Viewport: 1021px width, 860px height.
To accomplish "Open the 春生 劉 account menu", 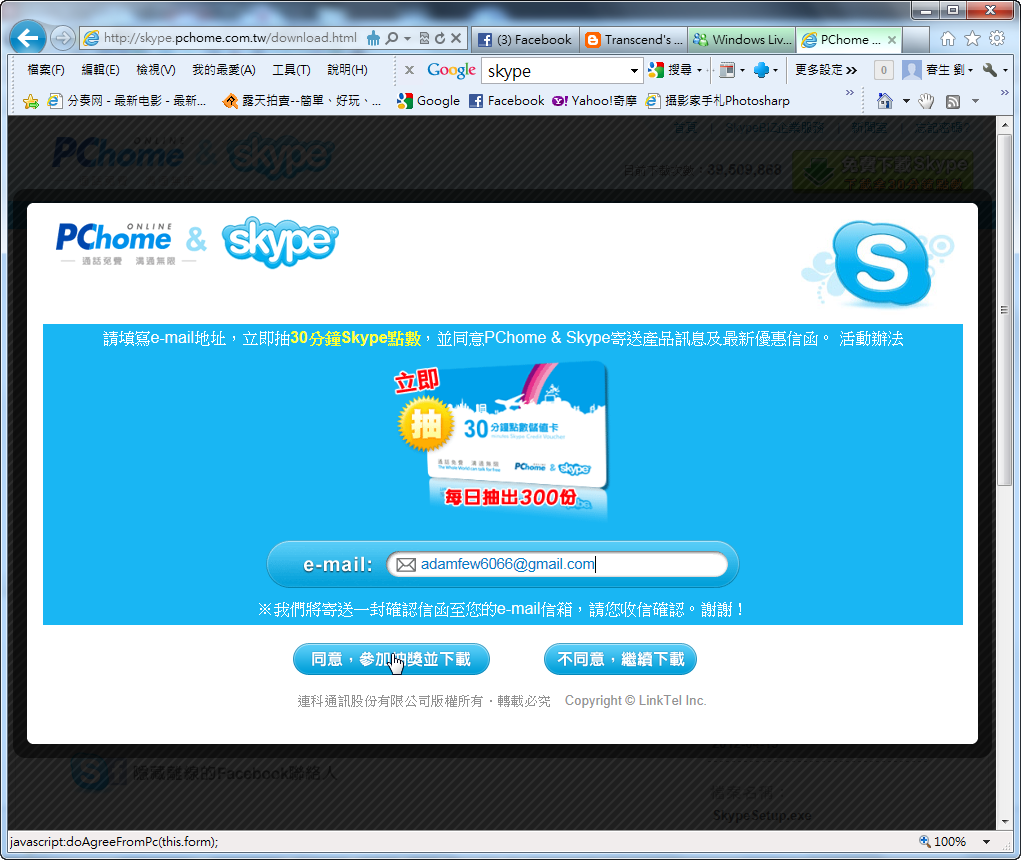I will pos(938,70).
